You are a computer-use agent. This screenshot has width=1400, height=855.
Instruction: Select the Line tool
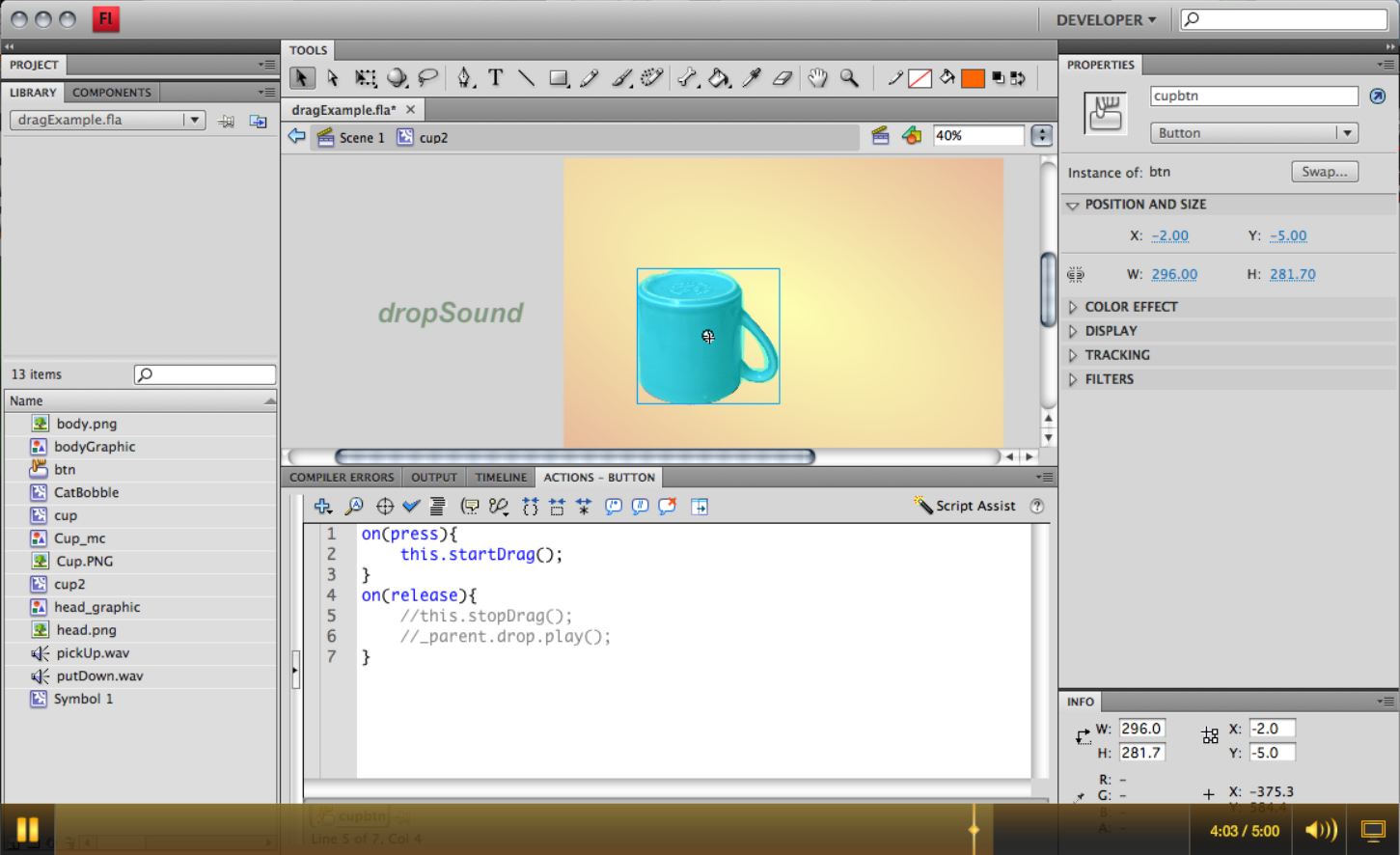[x=526, y=78]
